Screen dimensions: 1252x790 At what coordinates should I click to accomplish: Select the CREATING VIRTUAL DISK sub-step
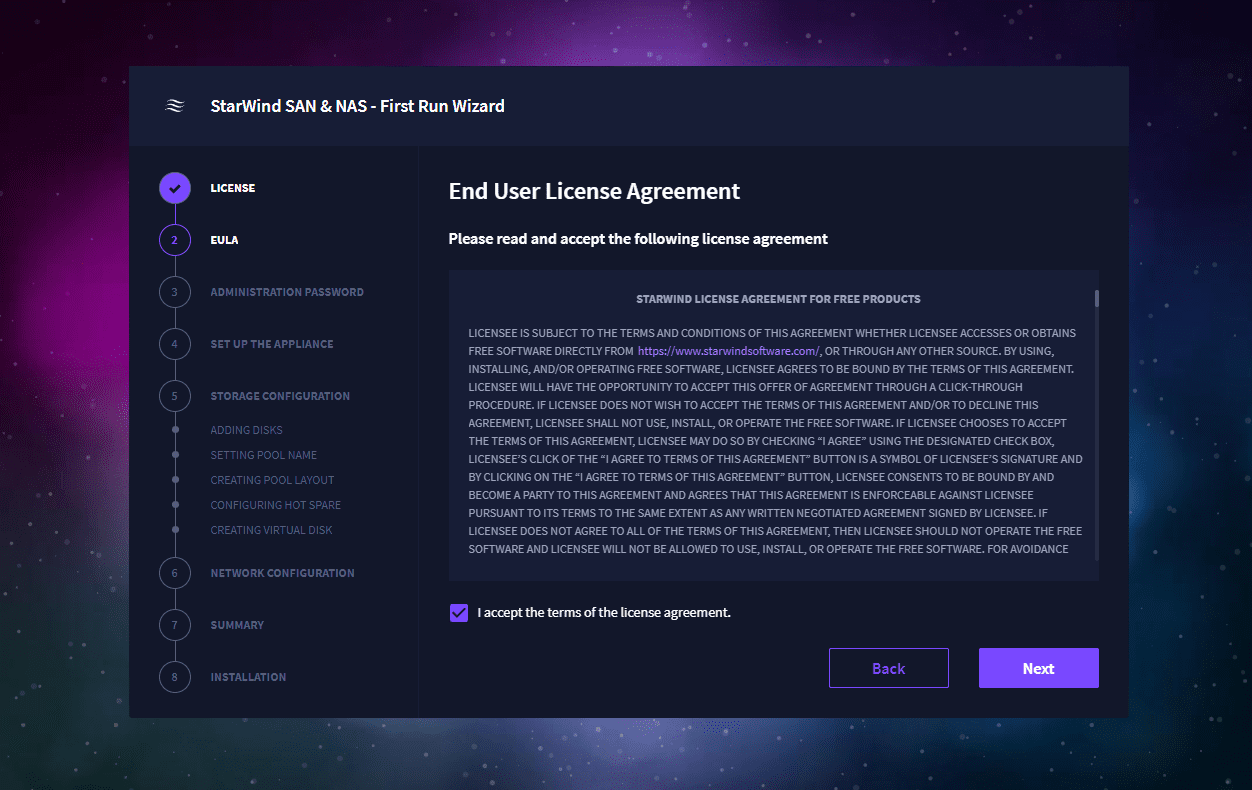coord(271,530)
